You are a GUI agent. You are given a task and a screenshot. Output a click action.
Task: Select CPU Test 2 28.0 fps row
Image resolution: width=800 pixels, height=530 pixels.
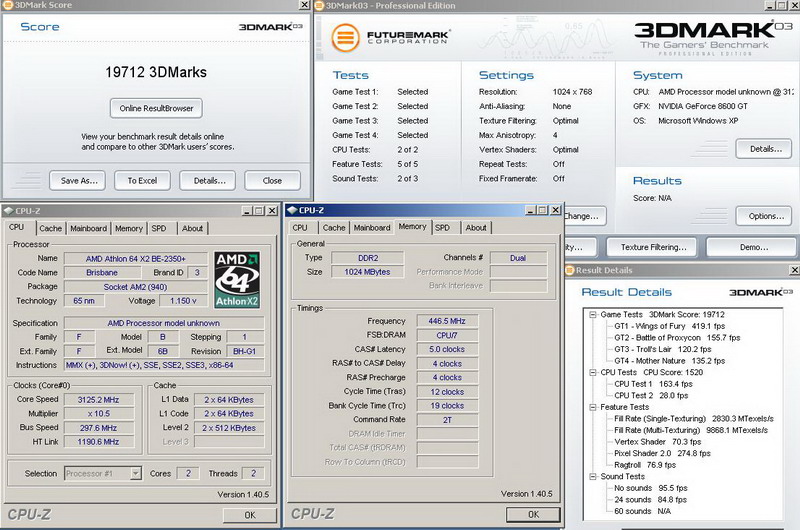click(x=651, y=395)
